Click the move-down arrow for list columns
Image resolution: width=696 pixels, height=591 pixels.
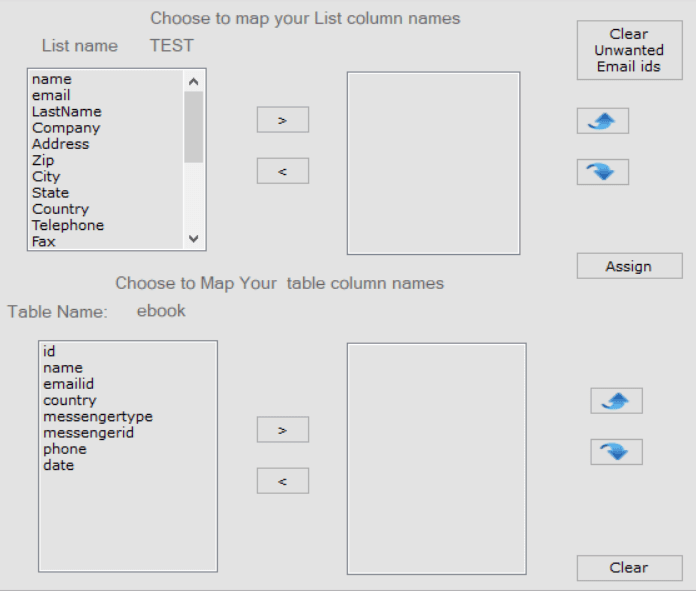coord(603,172)
